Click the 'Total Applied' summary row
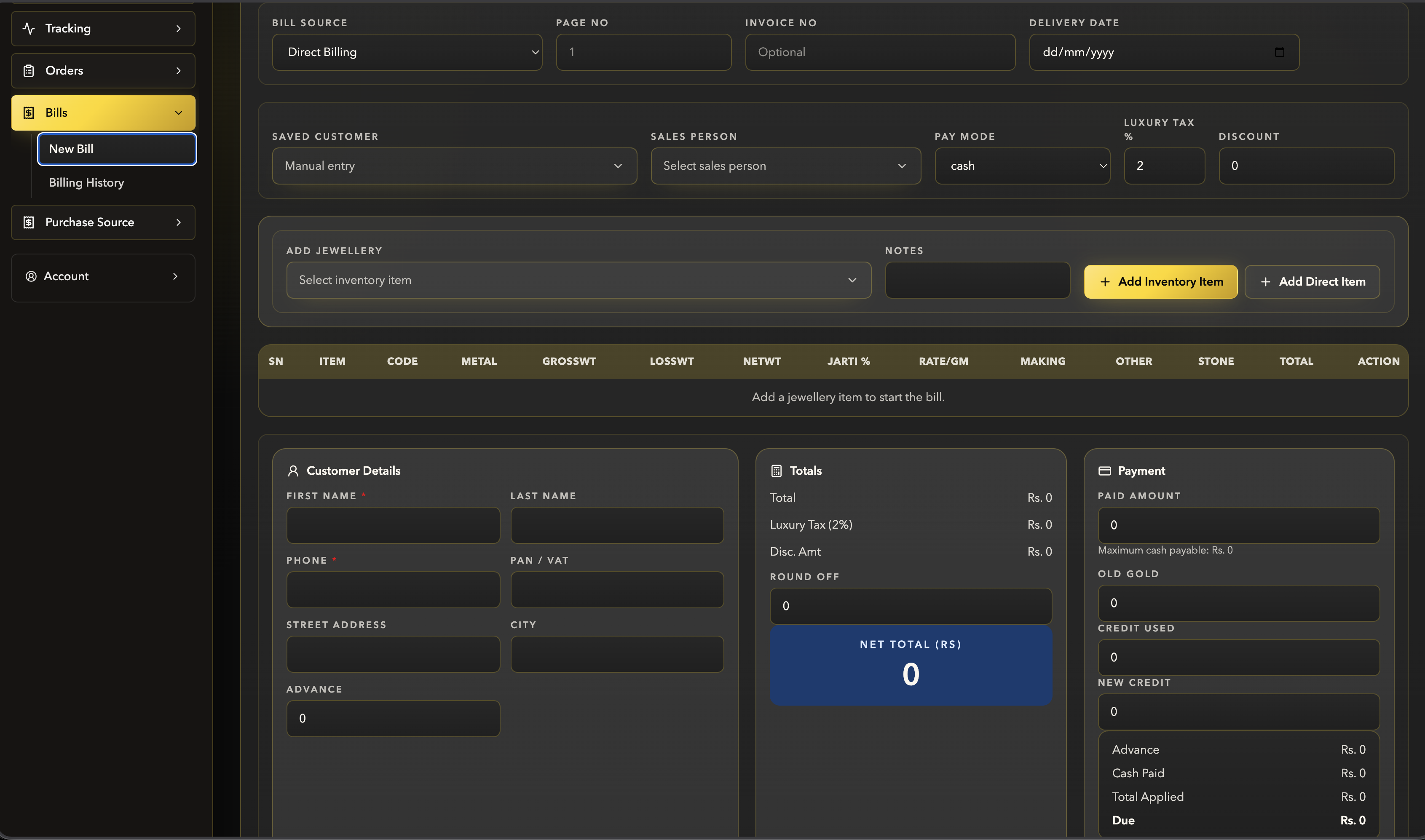The image size is (1425, 840). 1239,797
